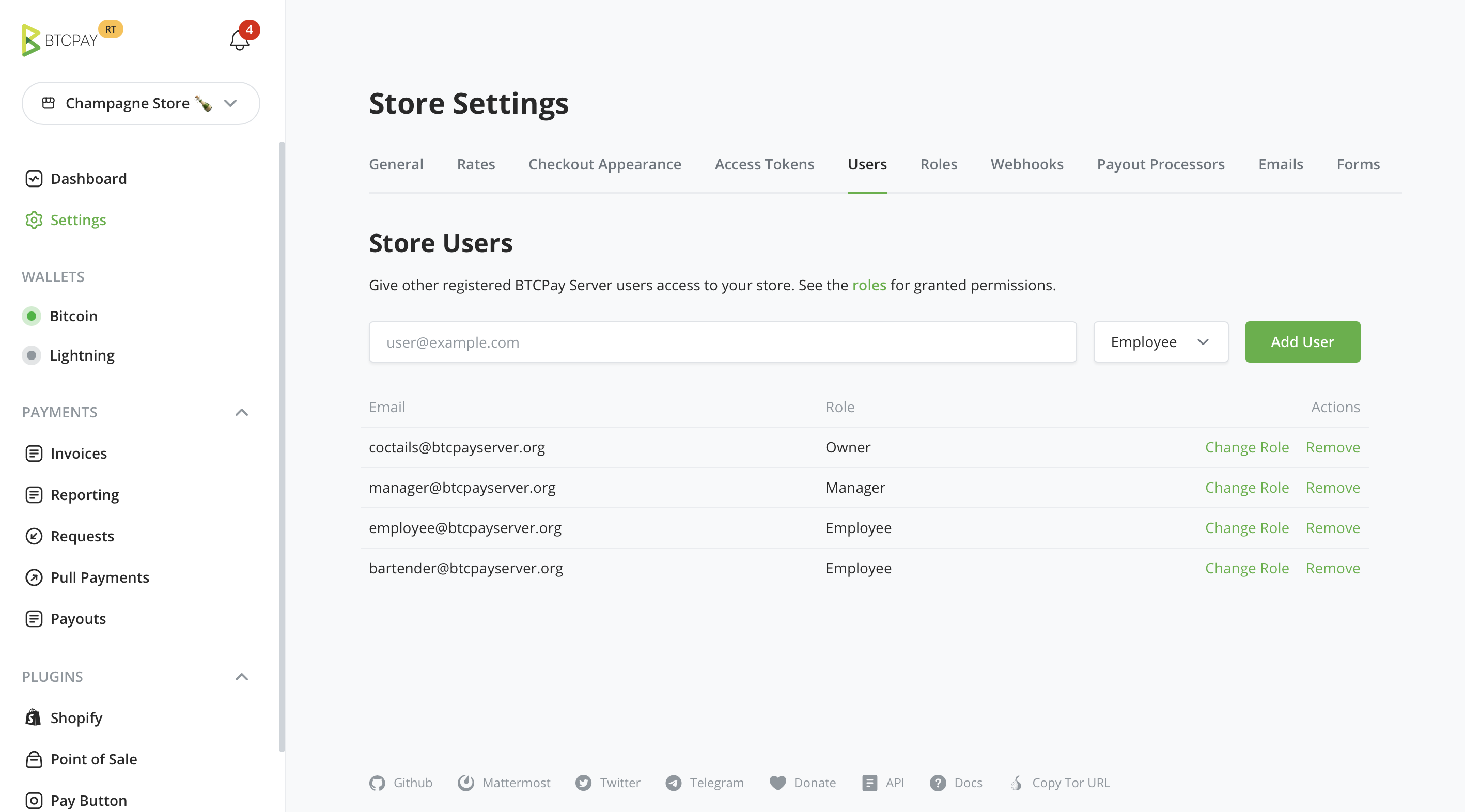Click the Github icon in footer
This screenshot has width=1465, height=812.
(x=377, y=783)
